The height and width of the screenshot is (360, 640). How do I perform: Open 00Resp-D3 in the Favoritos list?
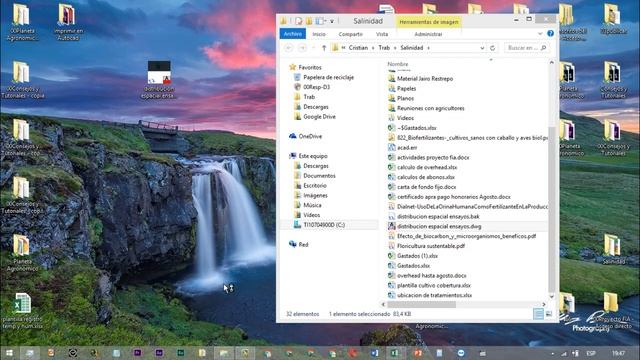[x=316, y=87]
